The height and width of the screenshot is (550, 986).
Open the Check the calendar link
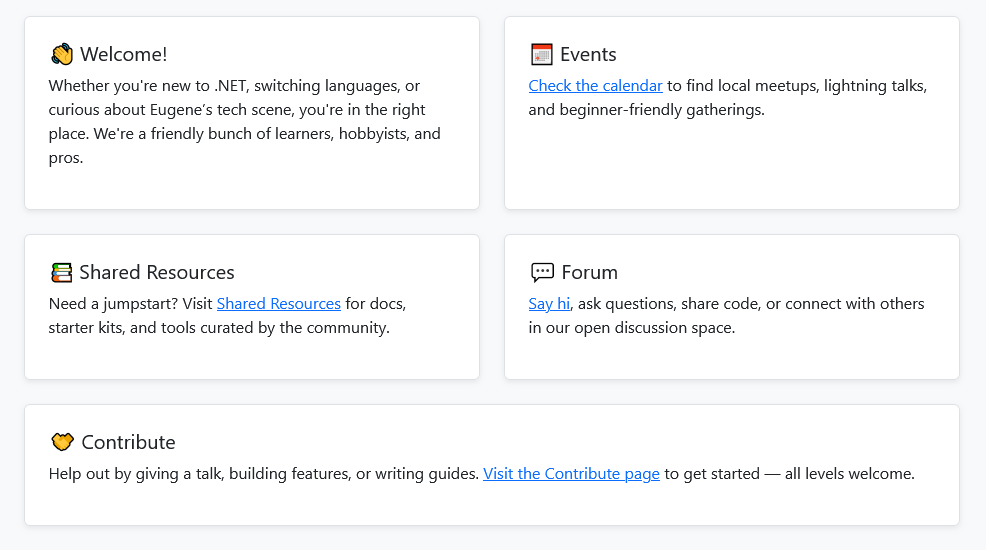pyautogui.click(x=595, y=85)
